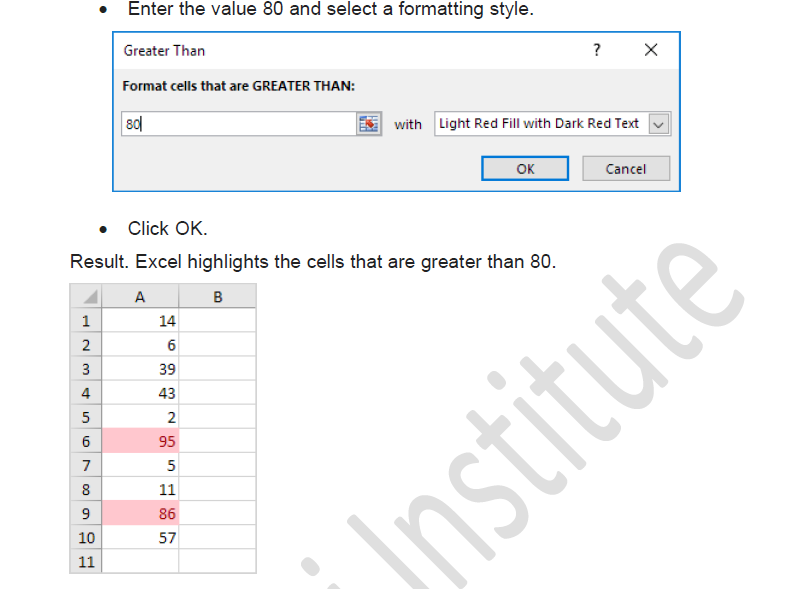Click the help question mark icon
Viewport: 796px width, 589px height.
[x=597, y=50]
